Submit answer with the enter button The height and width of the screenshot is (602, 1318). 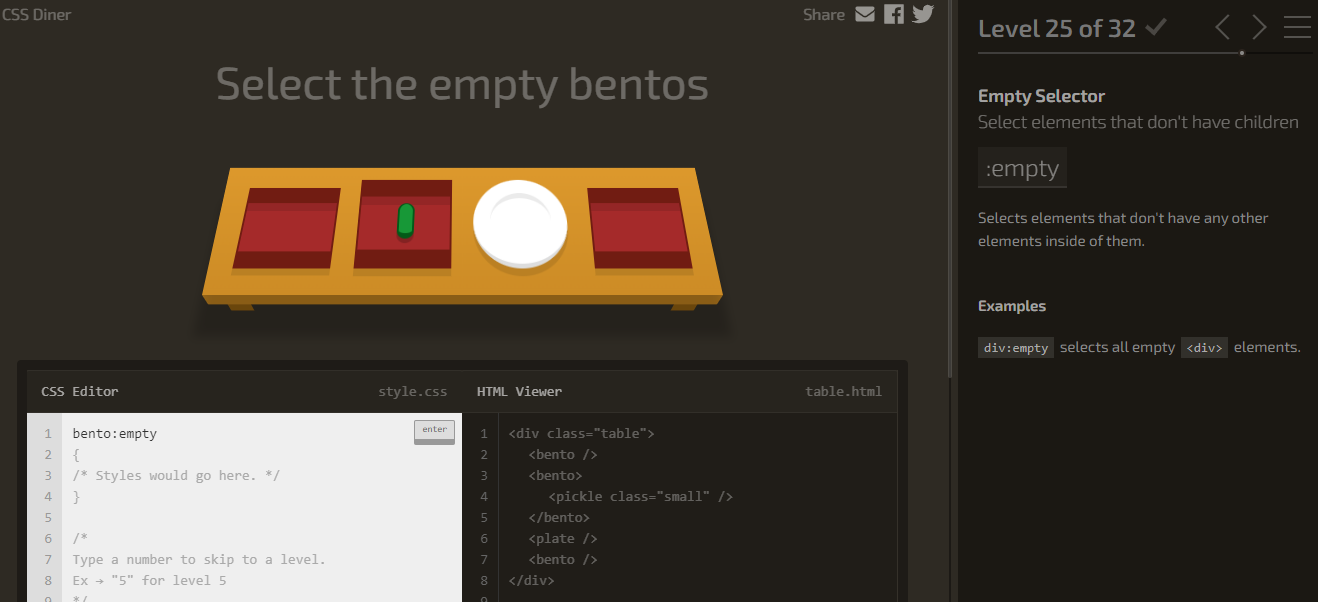pos(434,431)
